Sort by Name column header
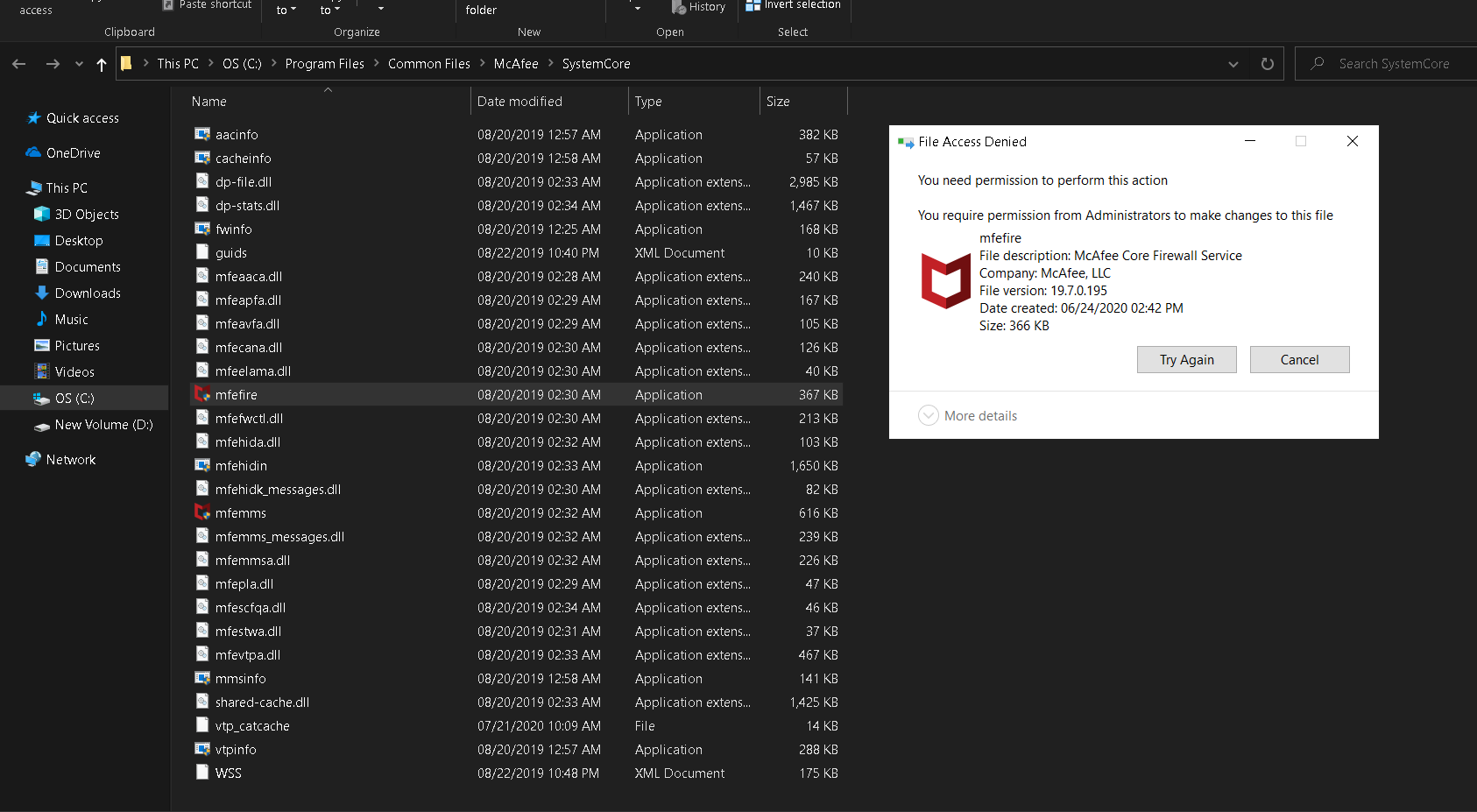1477x812 pixels. pos(208,102)
